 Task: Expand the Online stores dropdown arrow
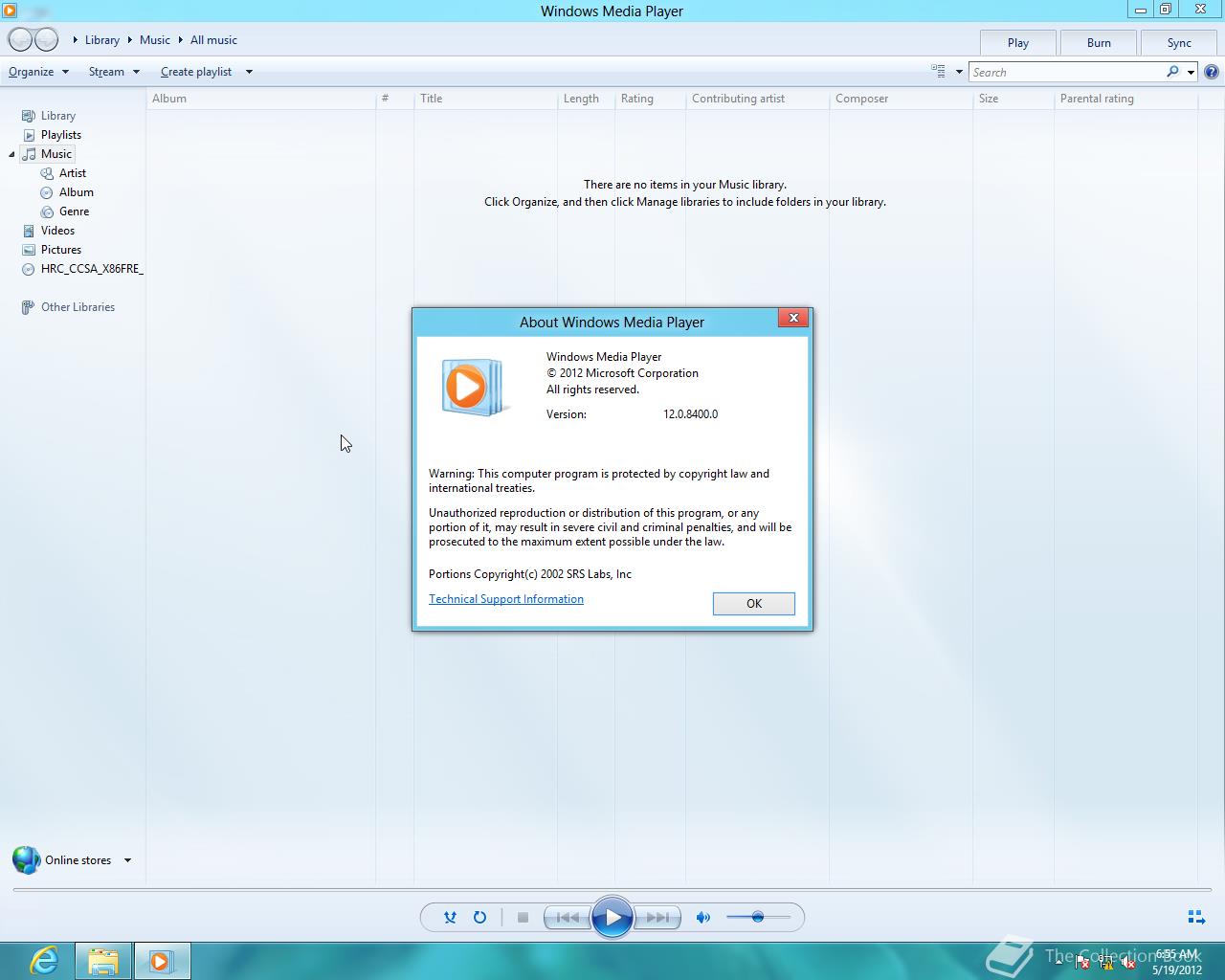pyautogui.click(x=127, y=860)
